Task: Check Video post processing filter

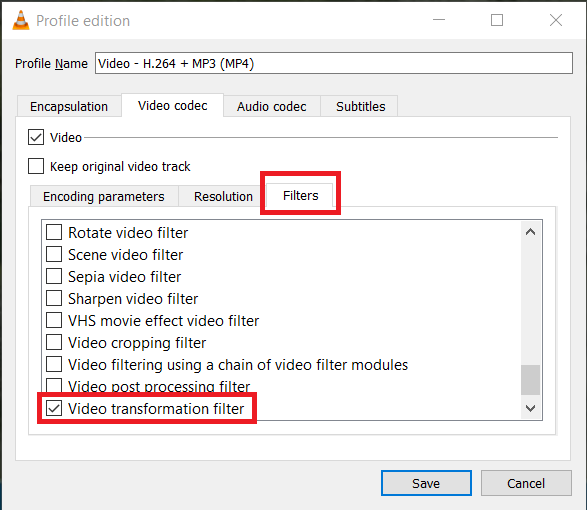Action: tap(54, 385)
